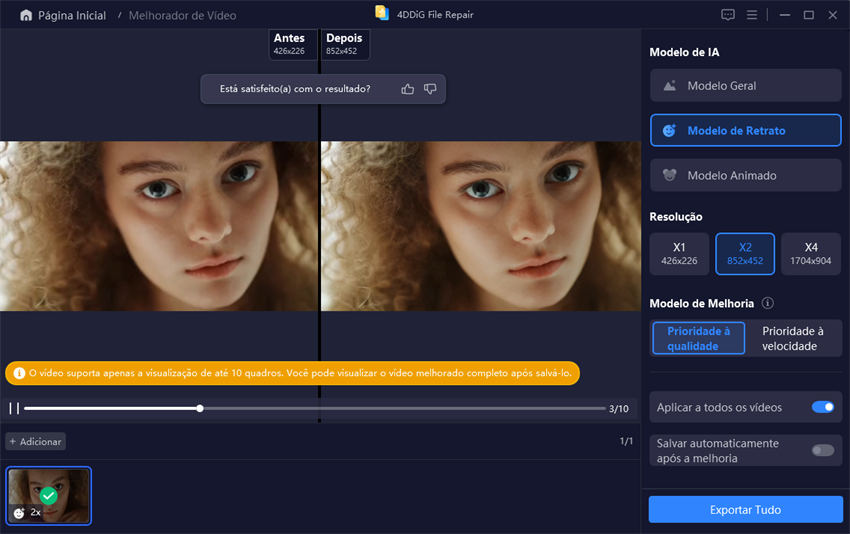Choose the Modelo de Retrato option
Viewport: 850px width, 534px height.
(x=745, y=131)
